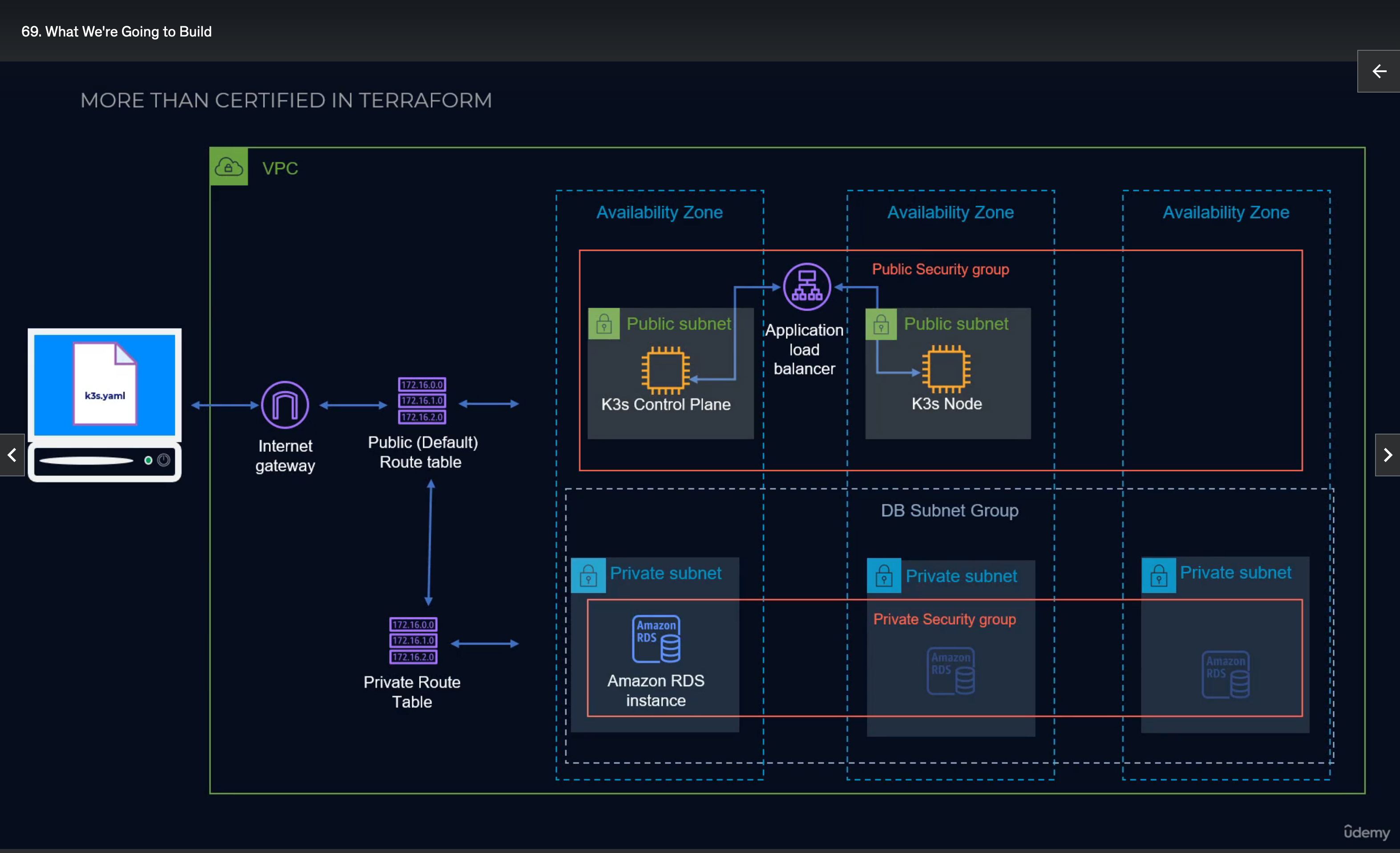The height and width of the screenshot is (853, 1400).
Task: Click the k3s.yaml file icon
Action: coord(105,384)
